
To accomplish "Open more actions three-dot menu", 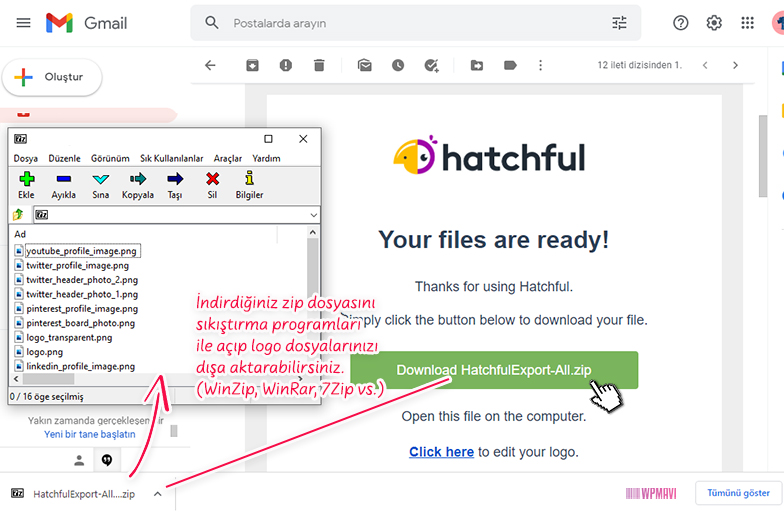I will tap(540, 65).
